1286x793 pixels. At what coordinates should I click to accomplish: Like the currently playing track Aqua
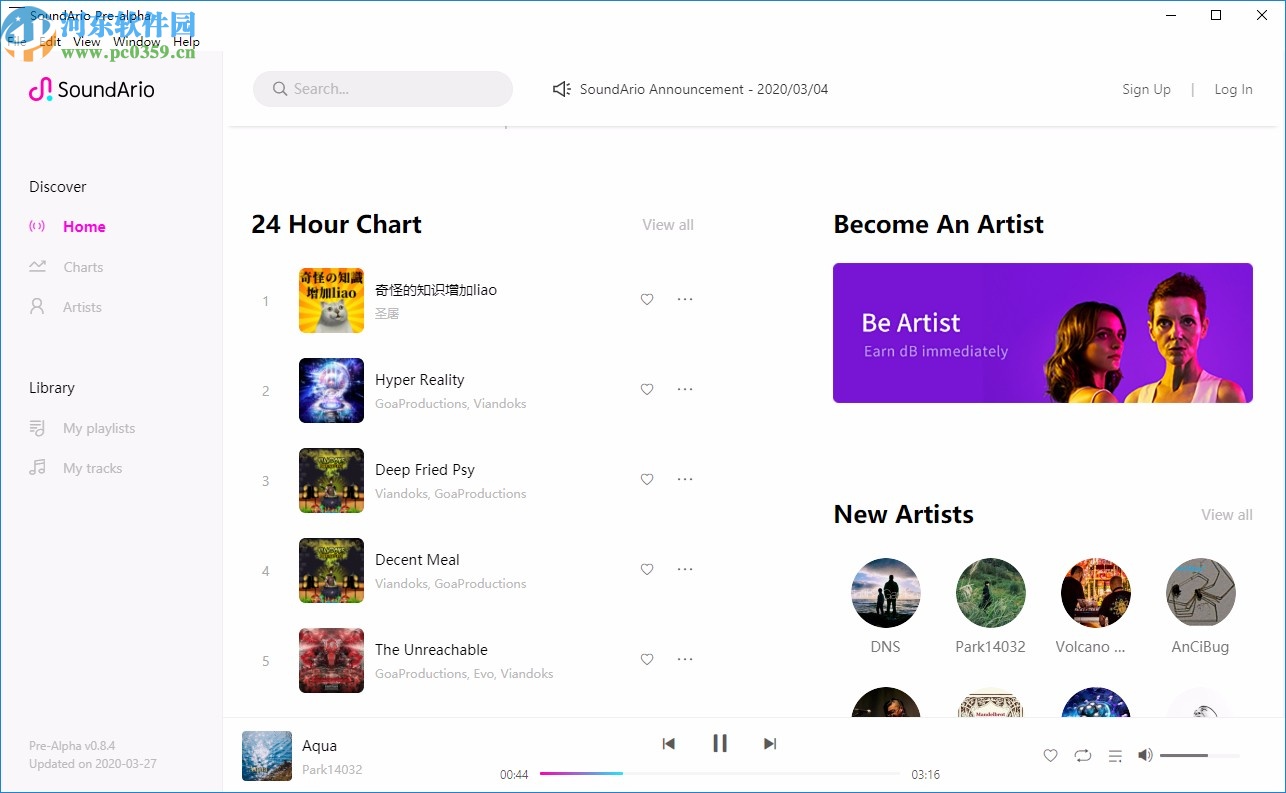pyautogui.click(x=1050, y=756)
